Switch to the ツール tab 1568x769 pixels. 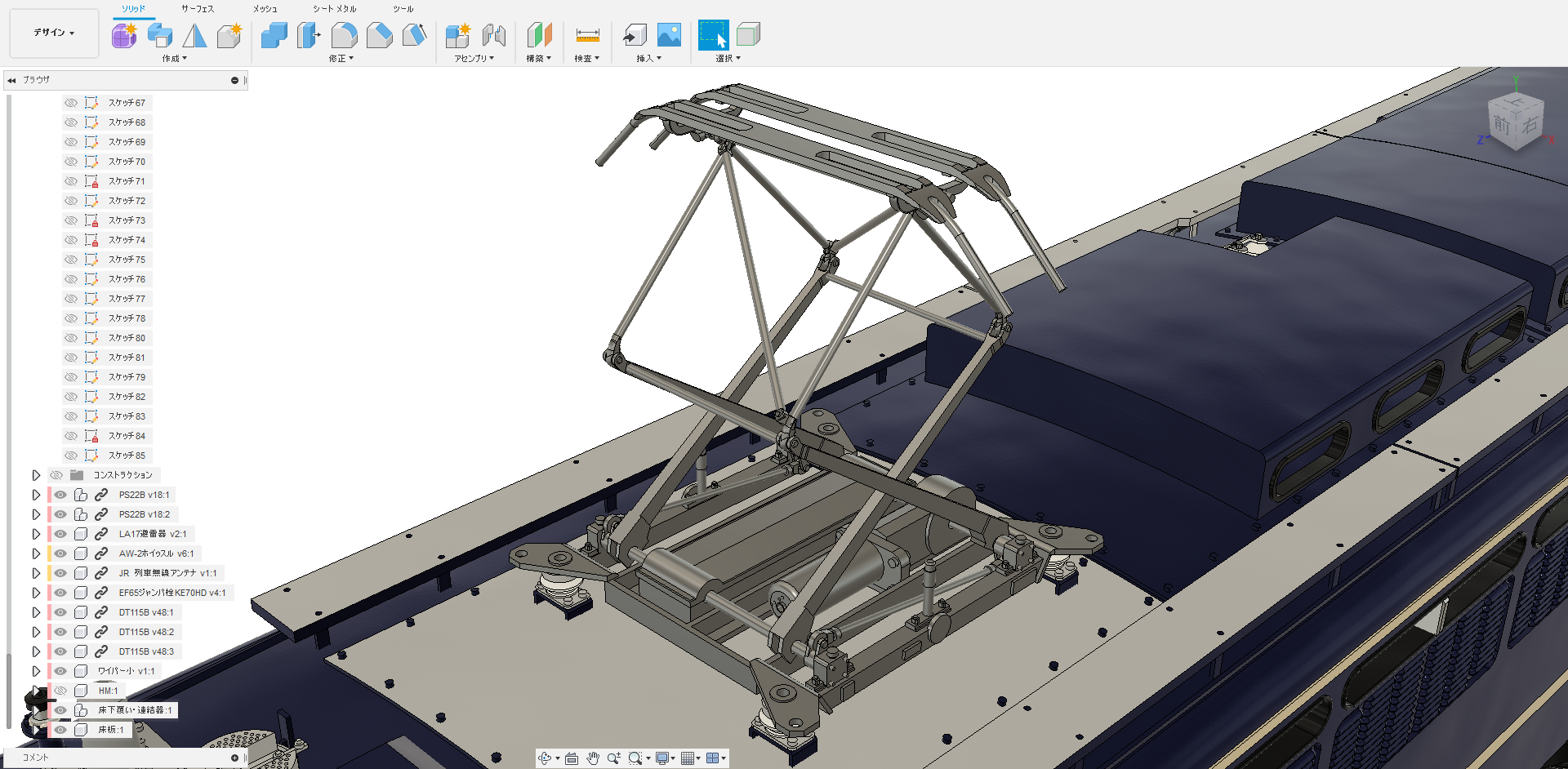click(403, 9)
